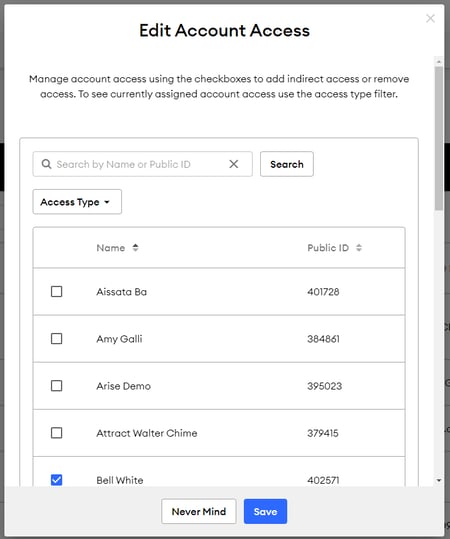Image resolution: width=450 pixels, height=539 pixels.
Task: Check the Amy Galli checkbox
Action: tap(56, 339)
